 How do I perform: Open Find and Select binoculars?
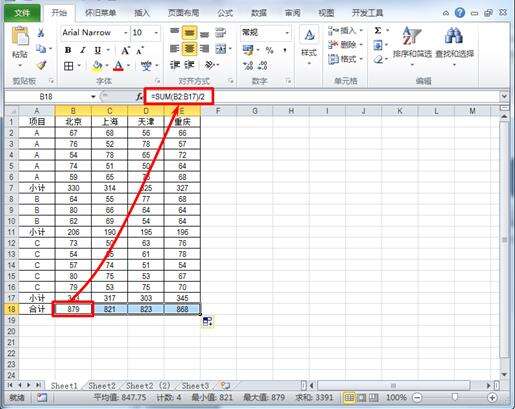(454, 43)
